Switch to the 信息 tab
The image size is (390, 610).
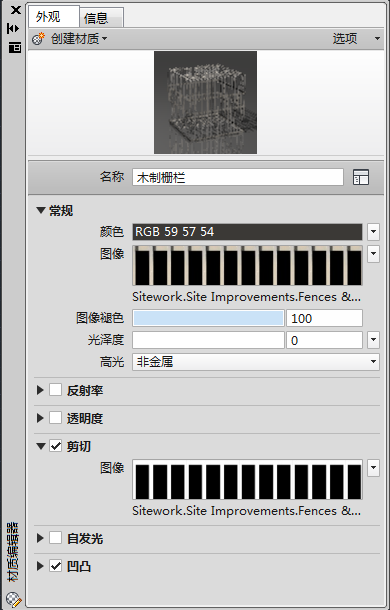[x=102, y=18]
